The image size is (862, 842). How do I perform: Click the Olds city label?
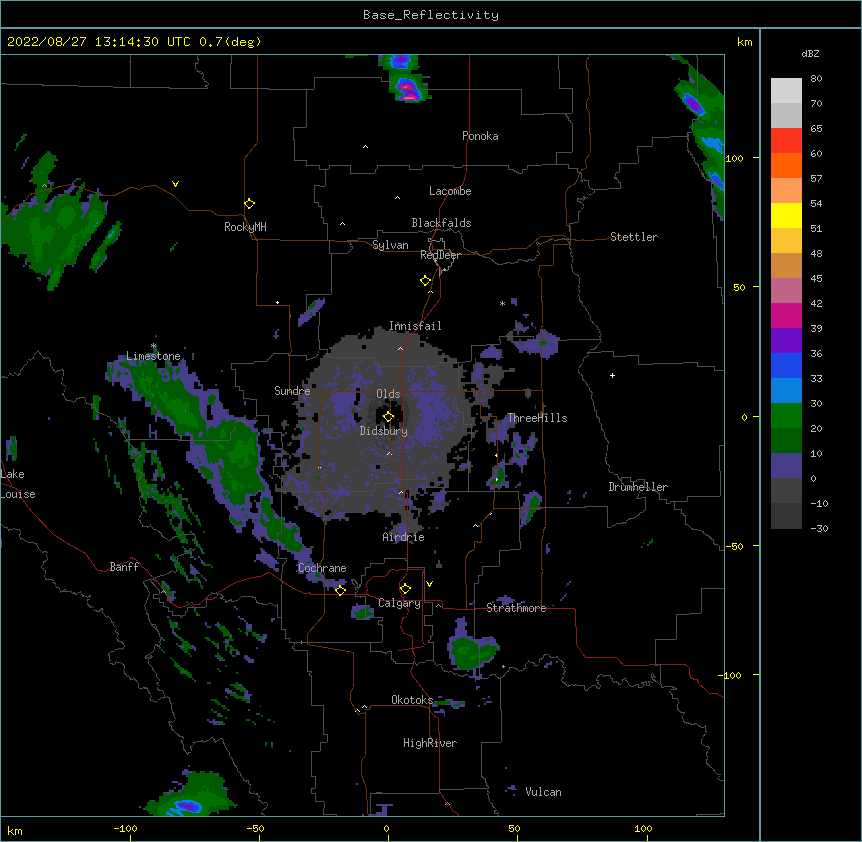(388, 394)
